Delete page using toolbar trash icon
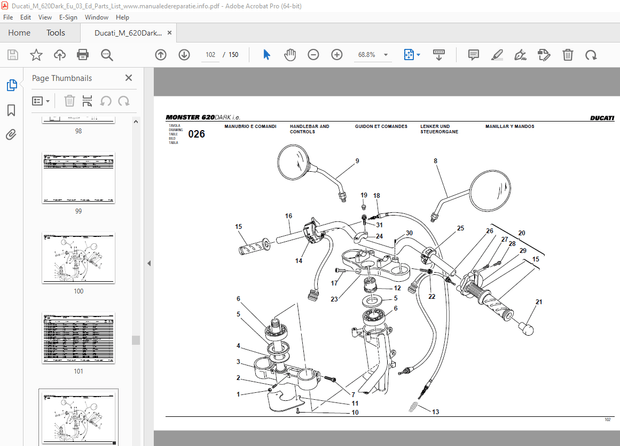 point(568,55)
